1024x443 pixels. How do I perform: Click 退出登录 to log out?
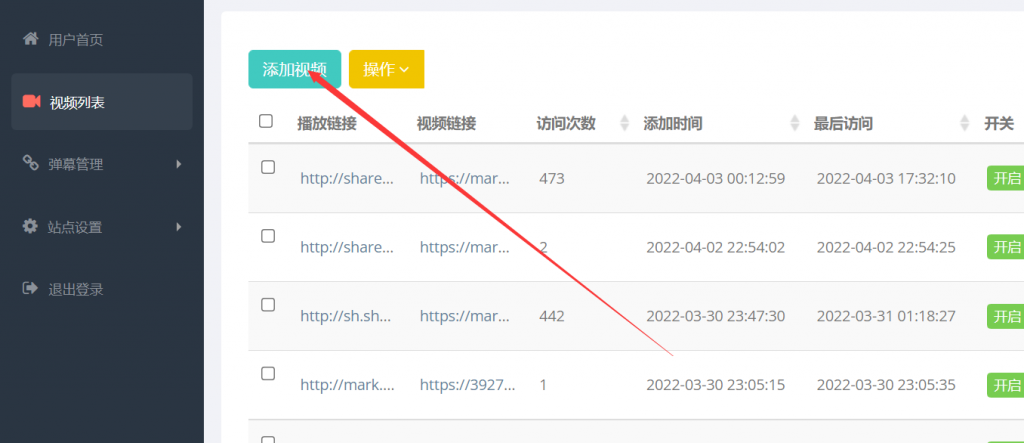click(76, 289)
